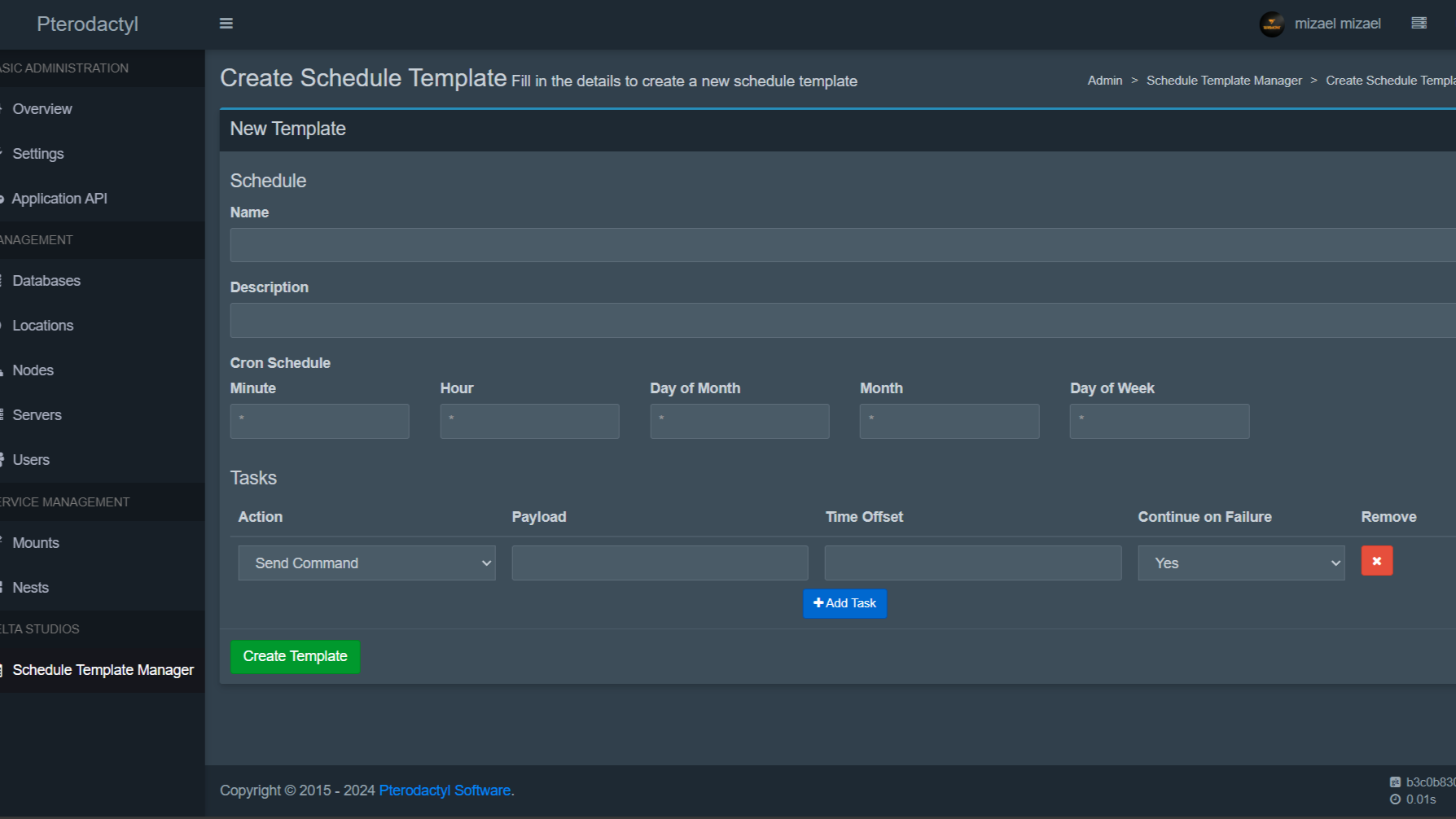Remove the Send Command task with red X
Viewport: 1456px width, 819px height.
tap(1376, 560)
